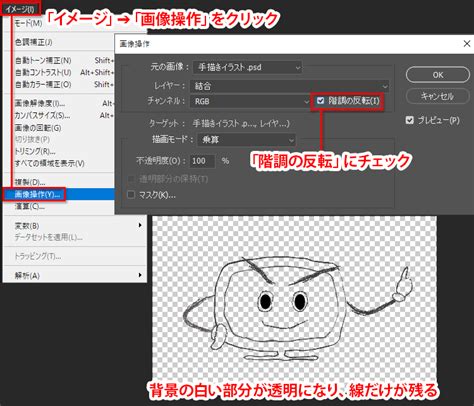
Task: Expand the 変数 submenu arrow
Action: [x=140, y=225]
